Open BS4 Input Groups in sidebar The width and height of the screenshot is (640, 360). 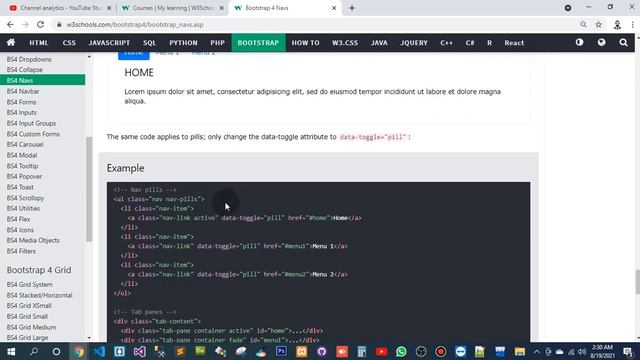(31, 123)
